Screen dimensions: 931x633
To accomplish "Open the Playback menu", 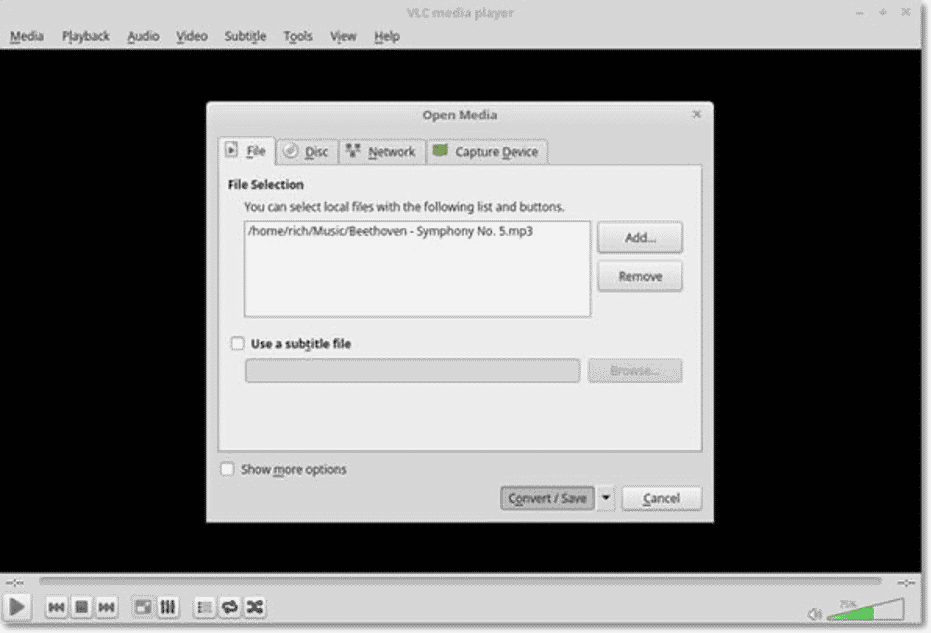I will [86, 36].
